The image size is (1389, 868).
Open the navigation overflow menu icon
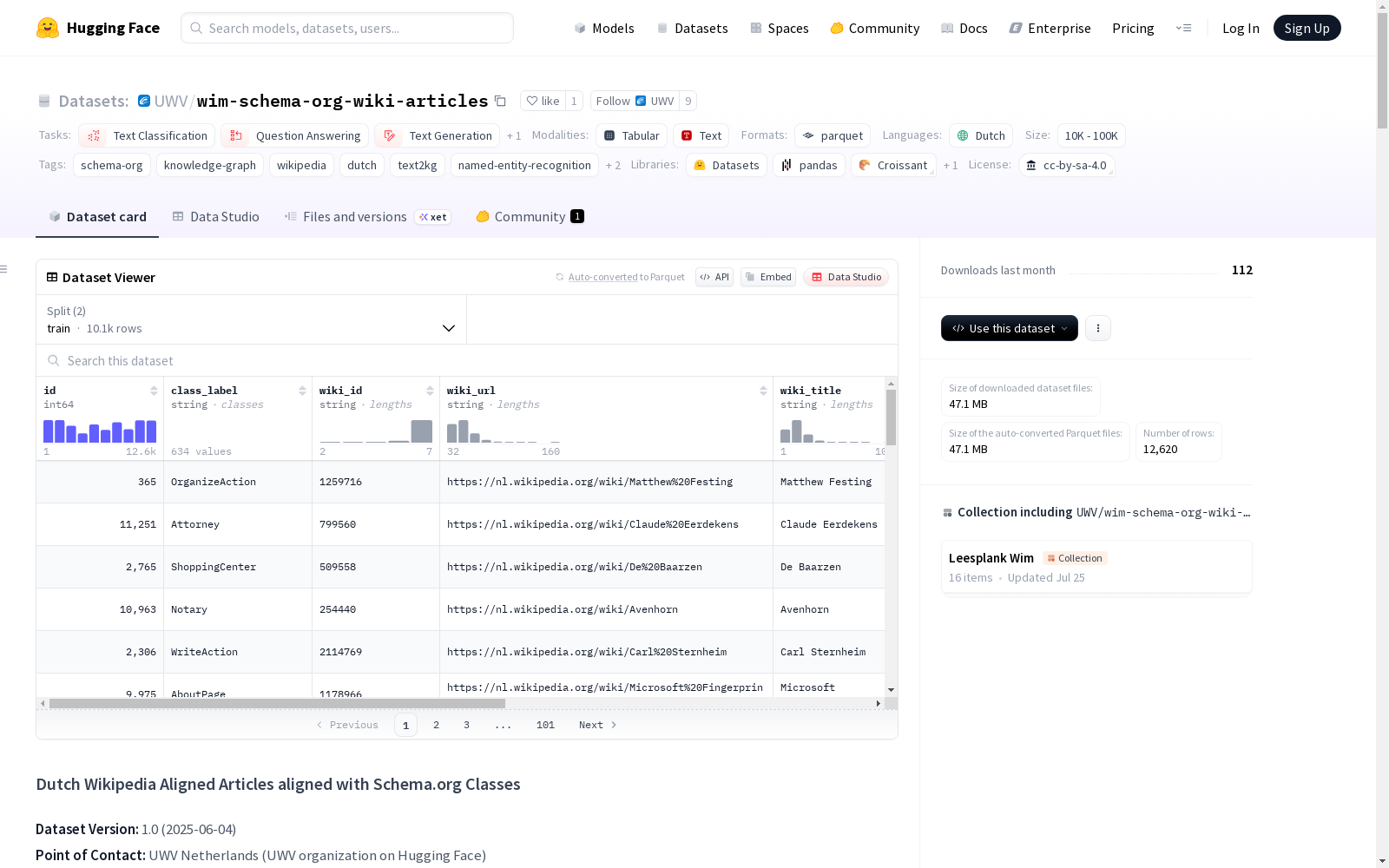tap(1183, 28)
